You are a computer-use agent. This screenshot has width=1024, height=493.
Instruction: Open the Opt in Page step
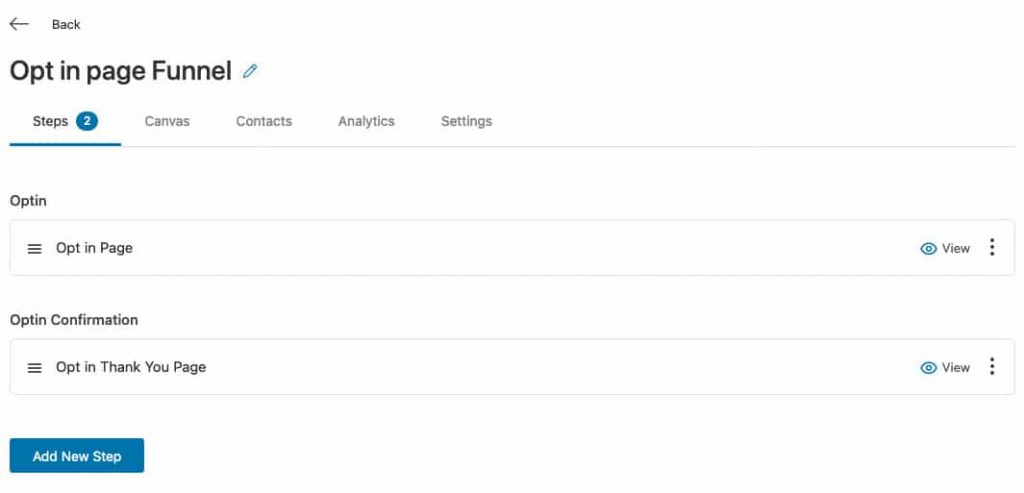point(94,248)
